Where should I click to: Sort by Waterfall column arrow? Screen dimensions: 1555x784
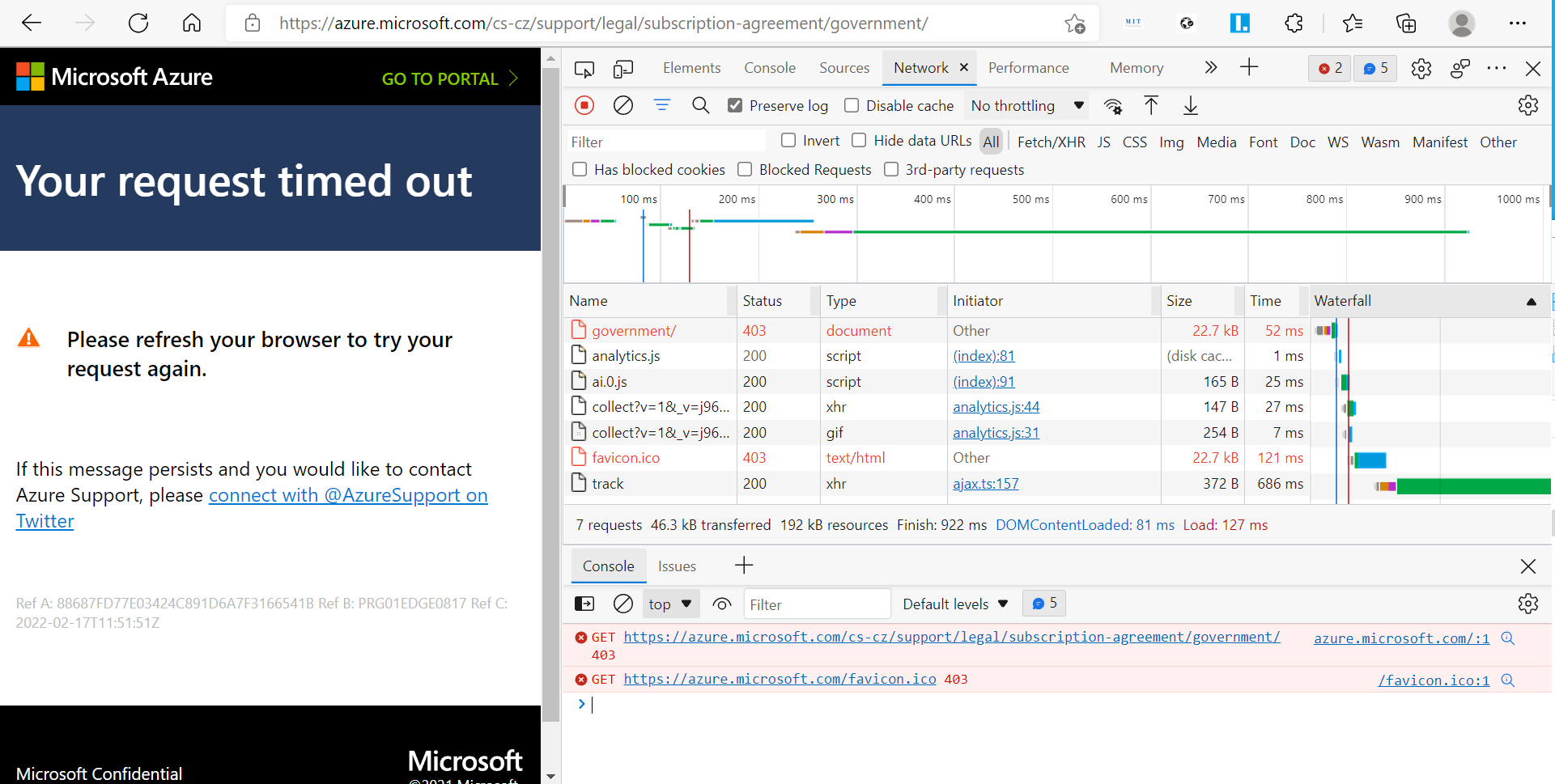[x=1531, y=302]
